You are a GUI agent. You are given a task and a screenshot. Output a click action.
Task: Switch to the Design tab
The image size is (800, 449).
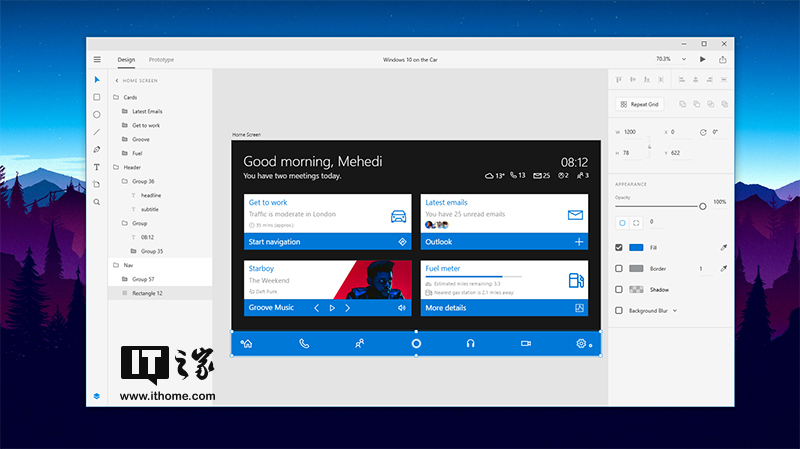pyautogui.click(x=126, y=60)
